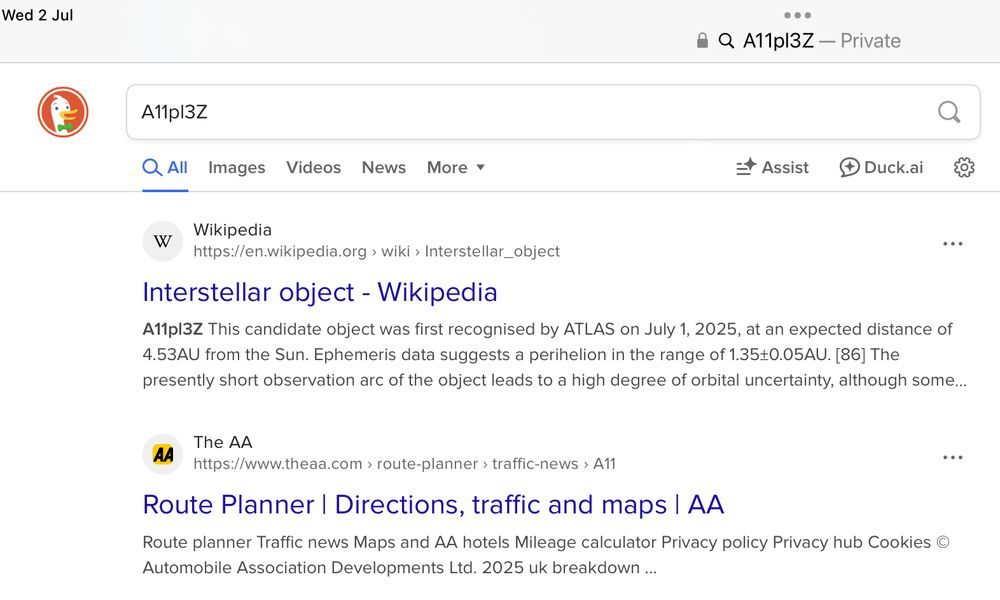Tap the browser address bar A11pl3Z — Private
The width and height of the screenshot is (1000, 600).
point(798,41)
